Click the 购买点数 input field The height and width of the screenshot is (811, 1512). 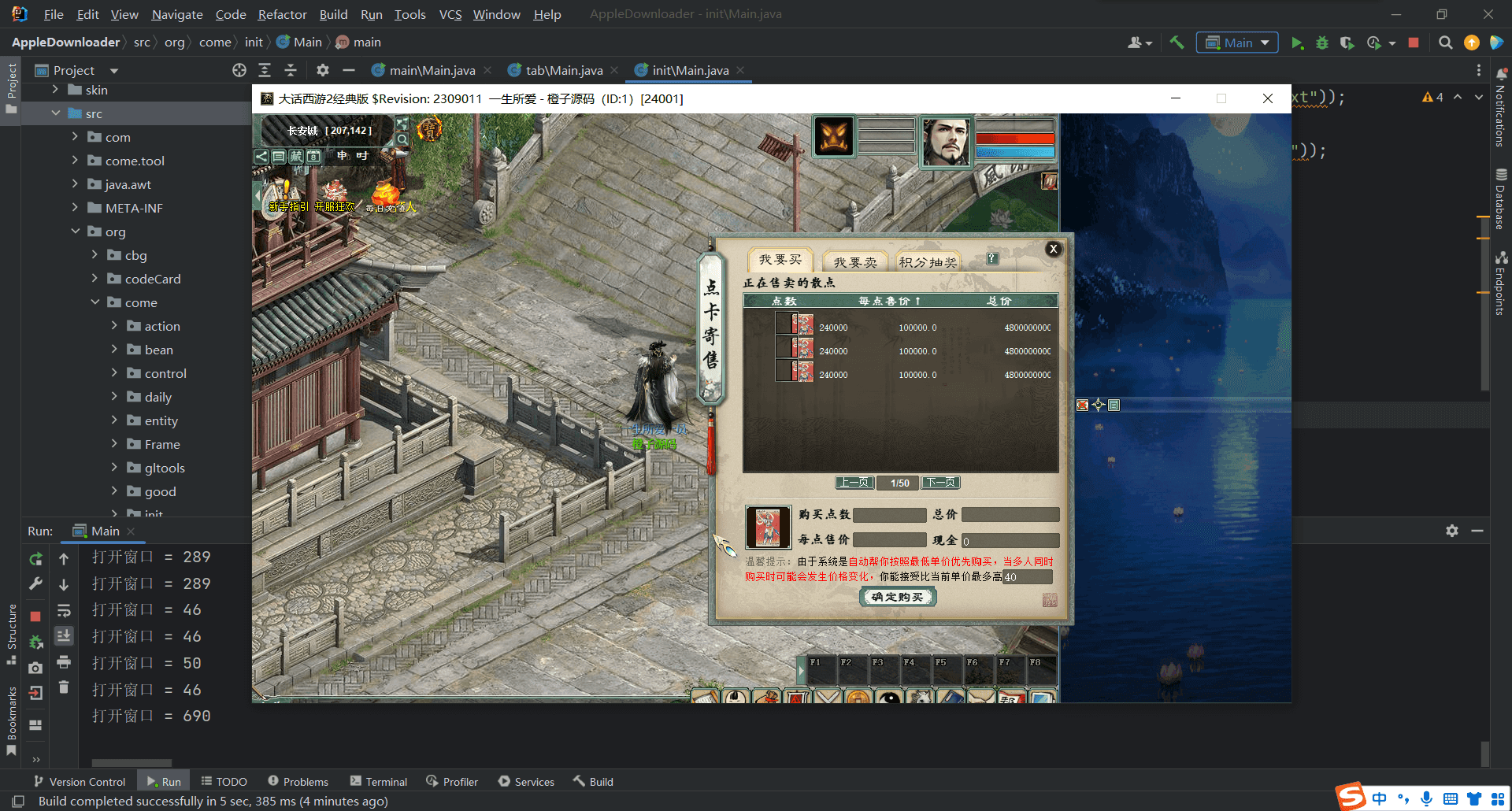point(889,515)
